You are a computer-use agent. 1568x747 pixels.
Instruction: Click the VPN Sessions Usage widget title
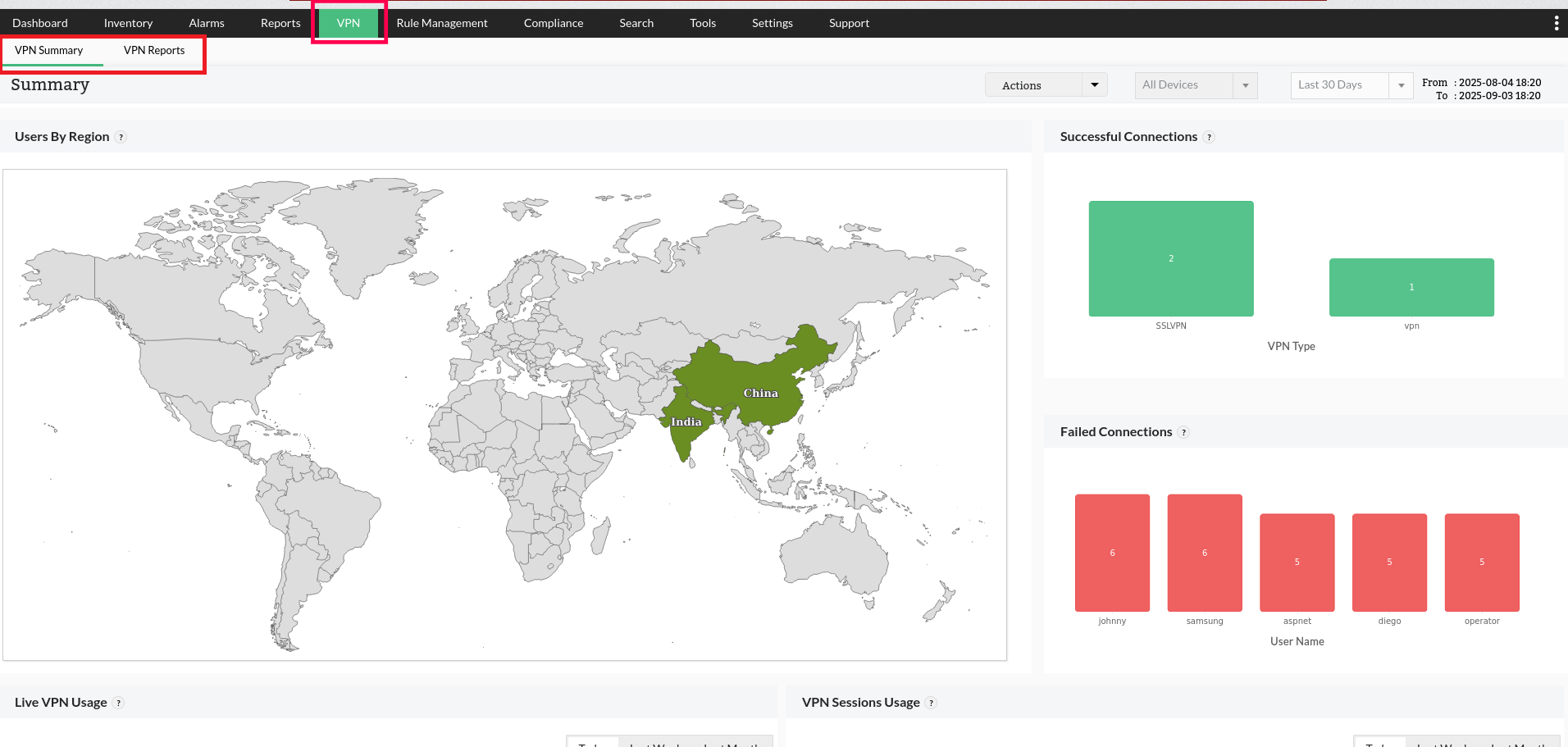click(x=861, y=703)
